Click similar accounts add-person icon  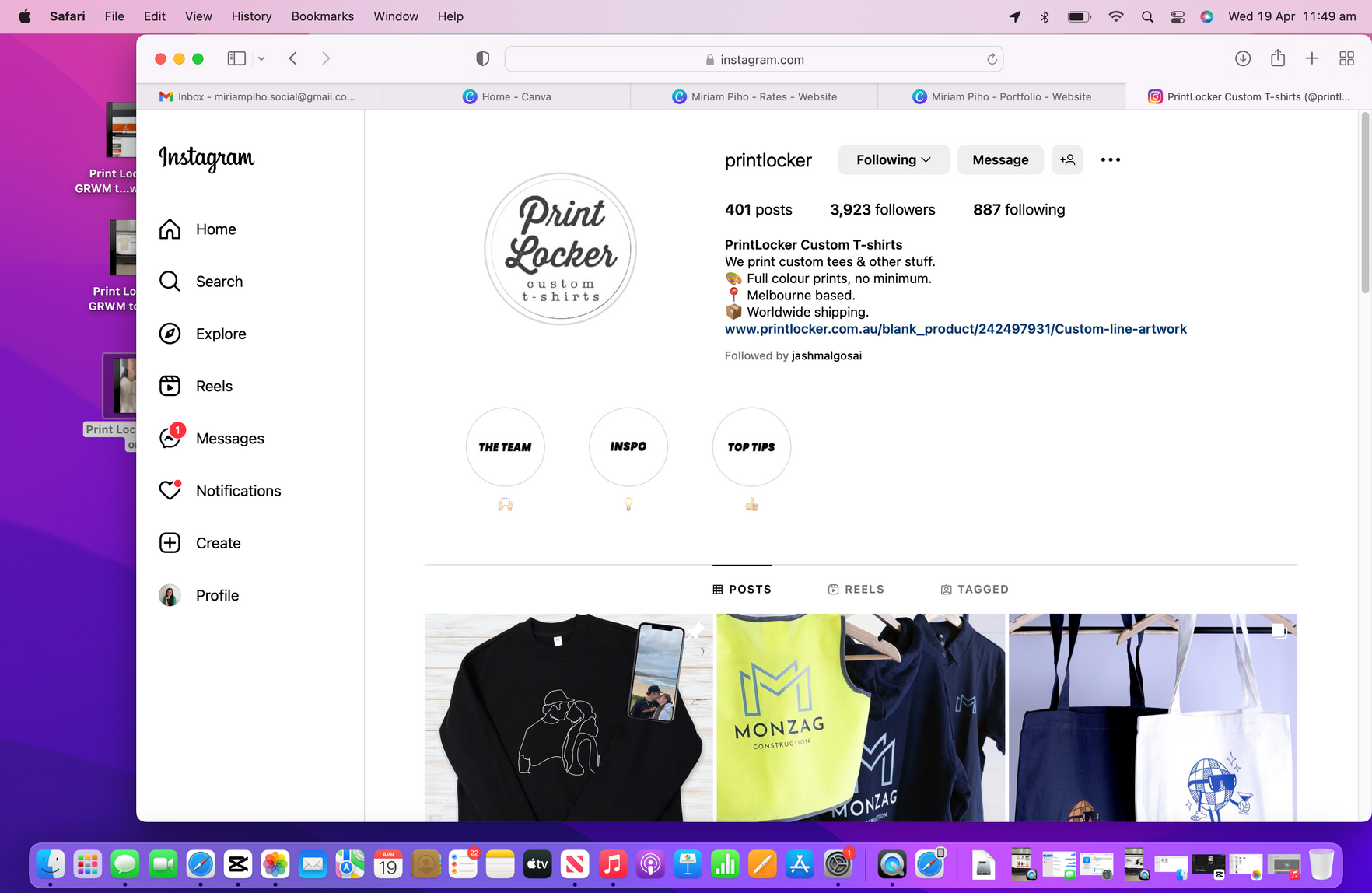(x=1067, y=159)
